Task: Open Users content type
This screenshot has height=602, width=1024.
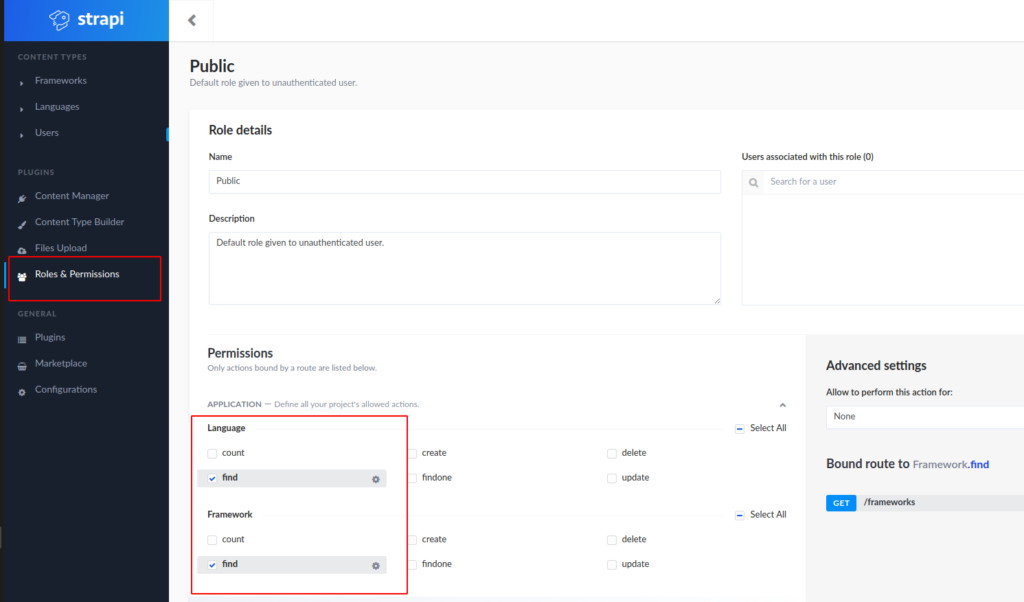Action: tap(46, 133)
